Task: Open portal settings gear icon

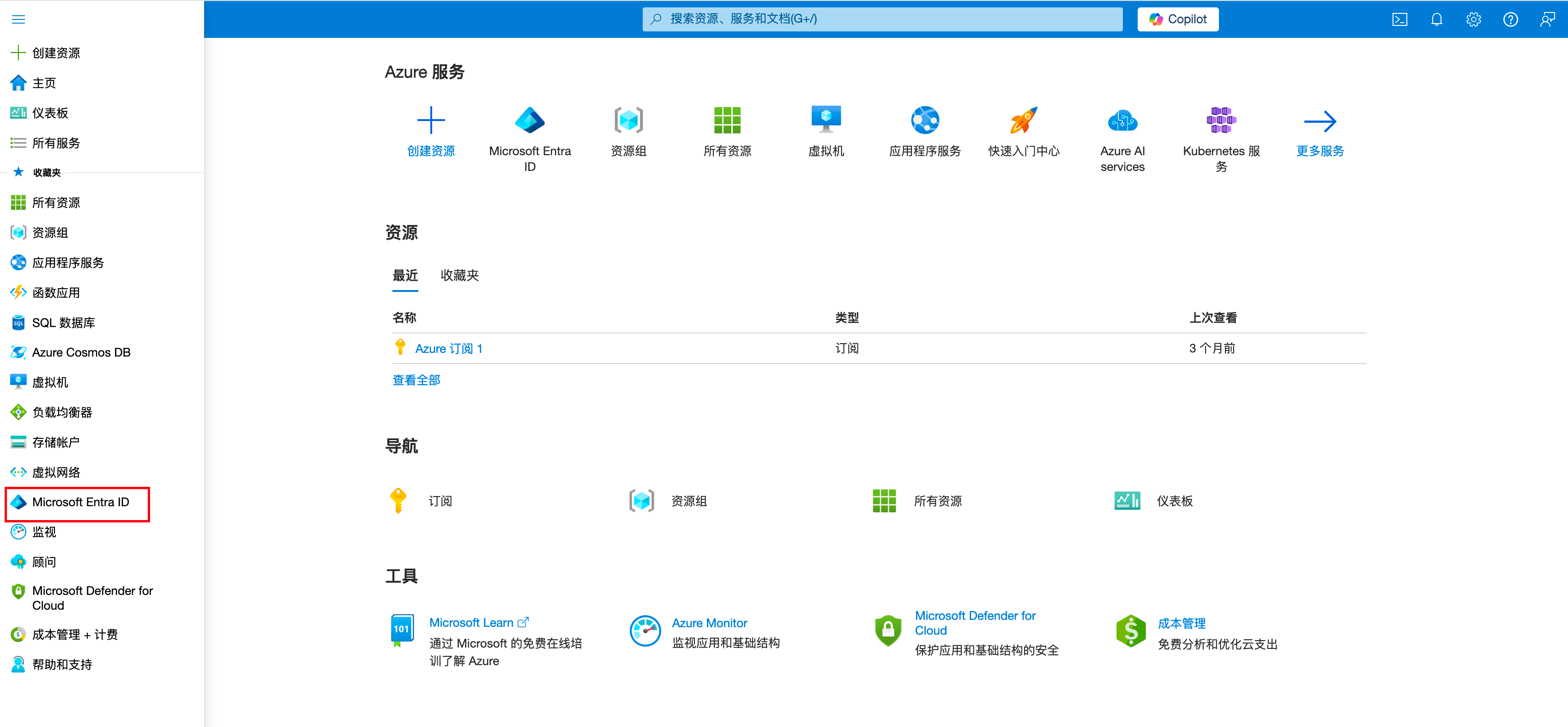Action: (x=1473, y=19)
